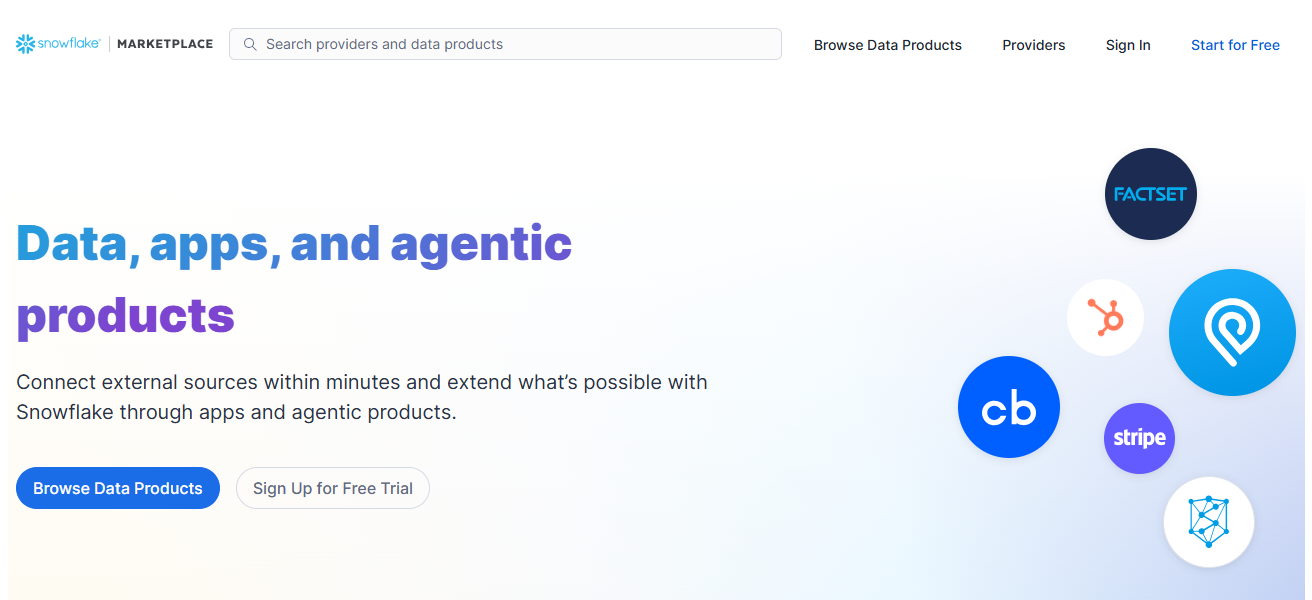
Task: Select the FACTSET circular logo
Action: [1150, 193]
